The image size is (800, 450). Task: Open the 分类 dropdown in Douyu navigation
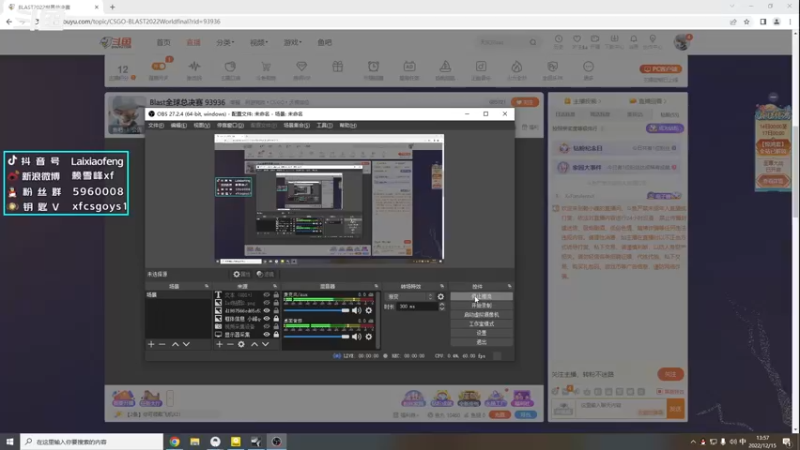pyautogui.click(x=224, y=42)
